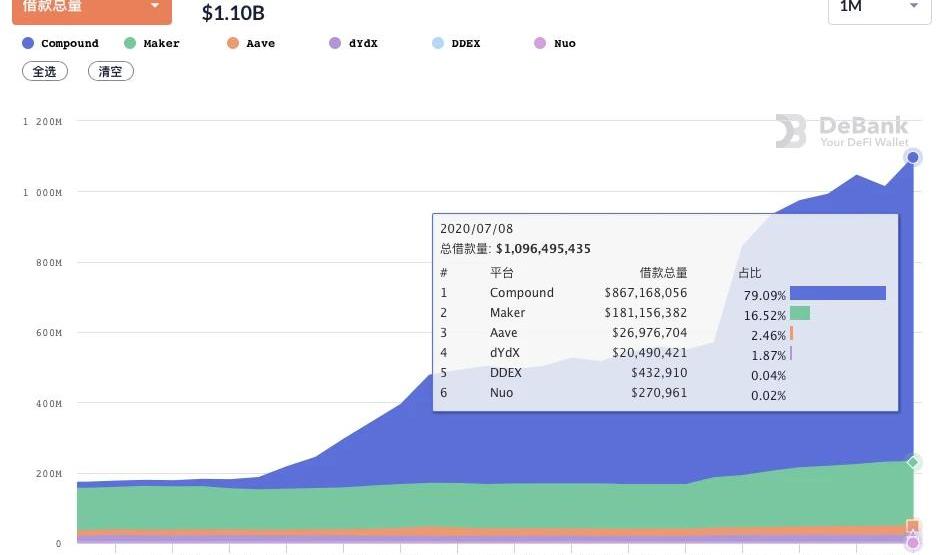Click the orange Aave square data marker

(913, 526)
